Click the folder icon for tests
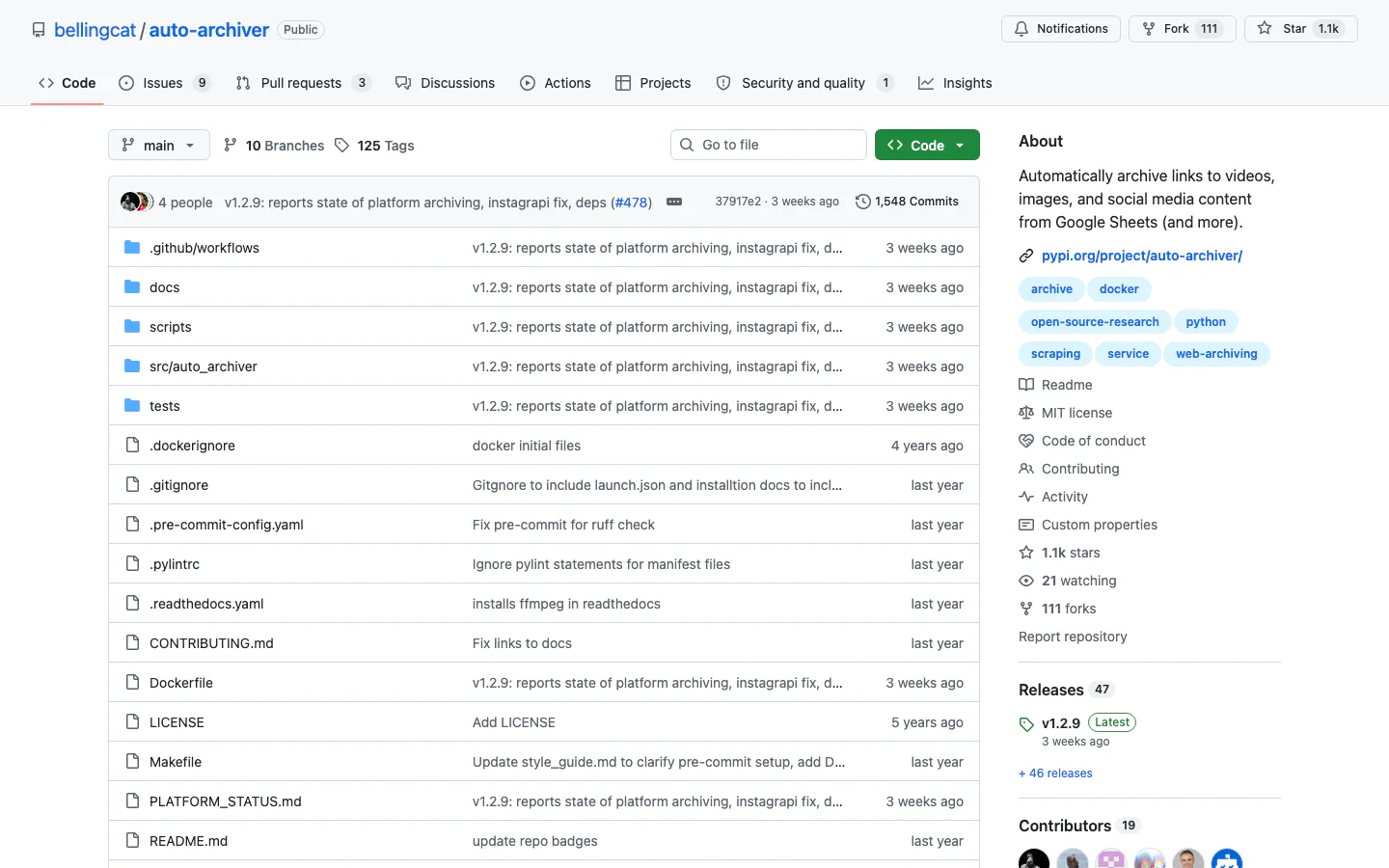This screenshot has width=1389, height=868. point(132,406)
